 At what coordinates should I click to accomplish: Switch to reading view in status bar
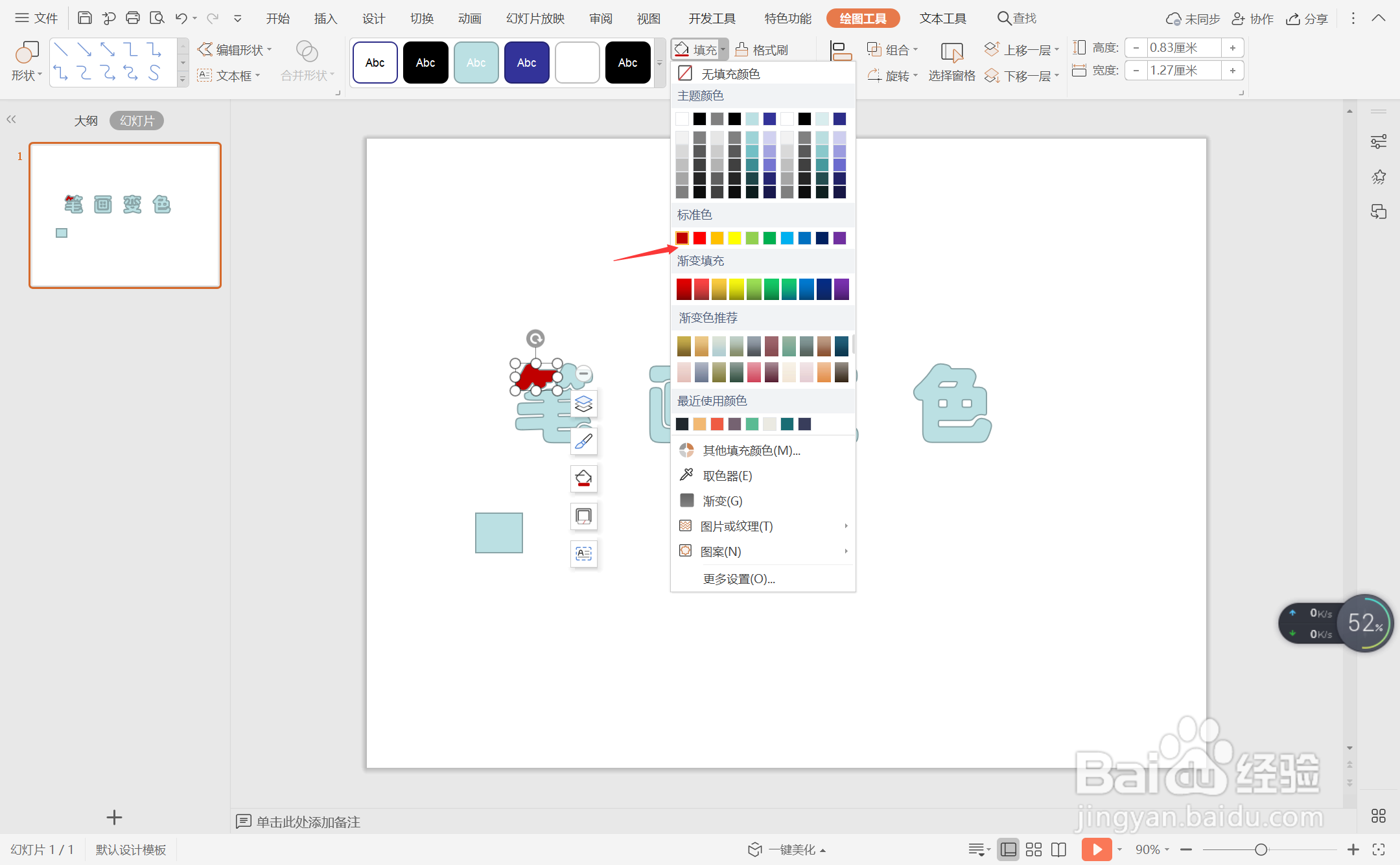pos(1058,849)
